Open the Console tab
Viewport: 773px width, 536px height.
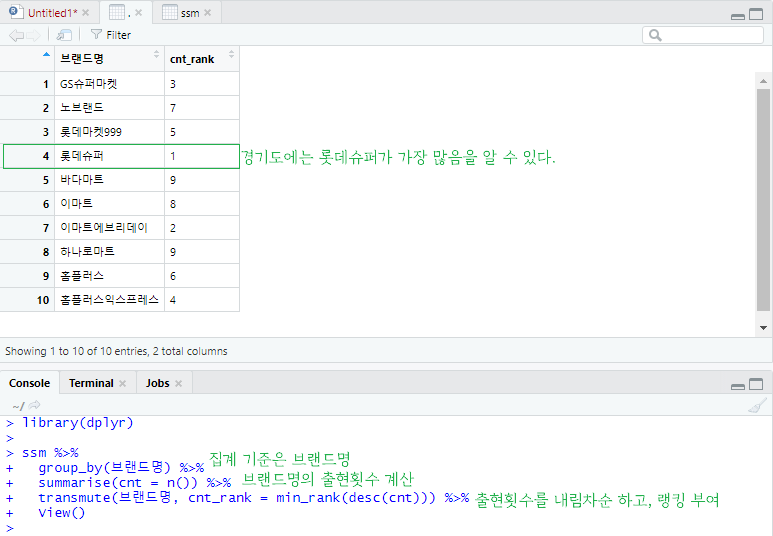tap(30, 383)
